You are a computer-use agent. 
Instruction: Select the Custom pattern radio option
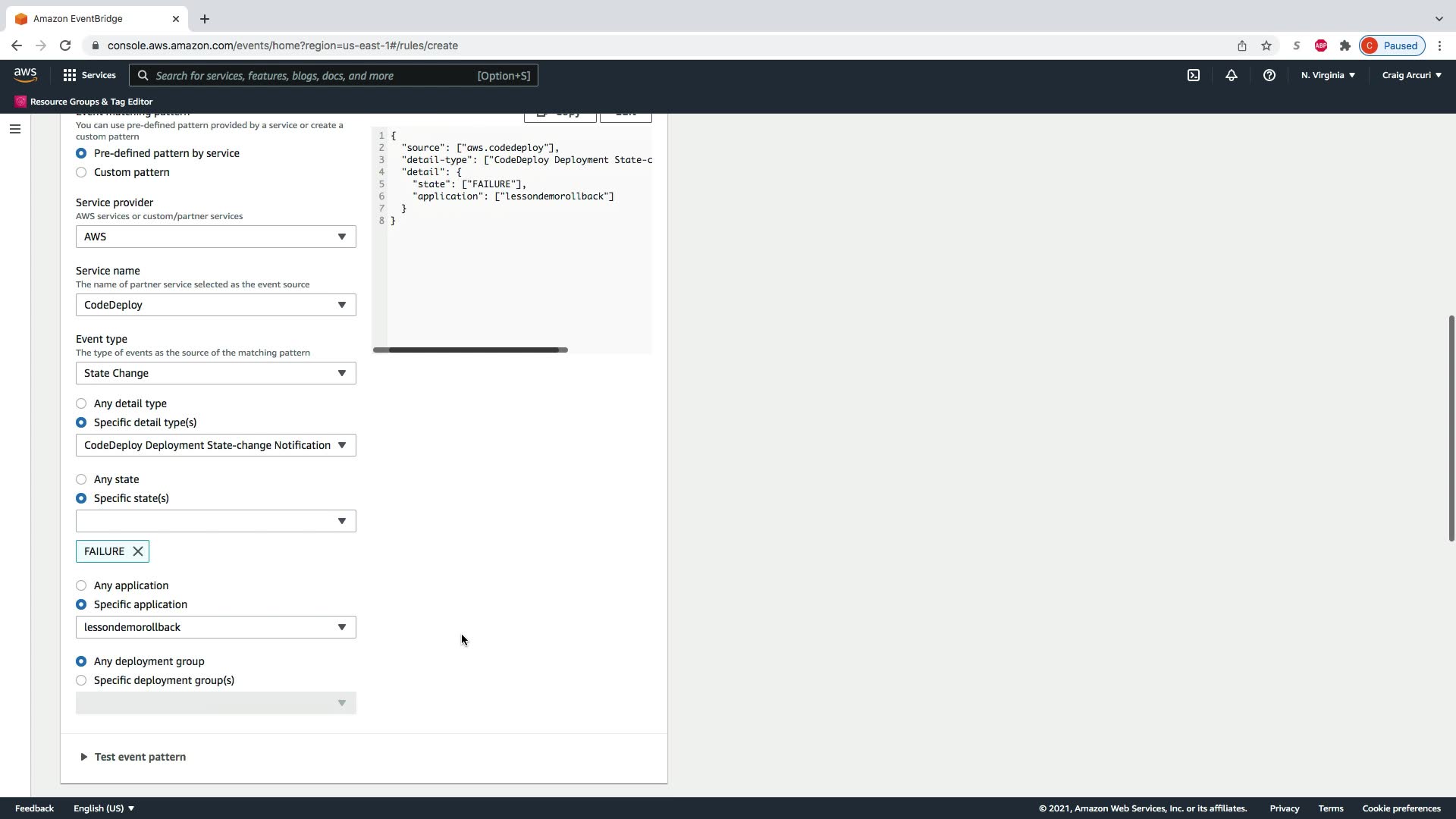point(81,172)
